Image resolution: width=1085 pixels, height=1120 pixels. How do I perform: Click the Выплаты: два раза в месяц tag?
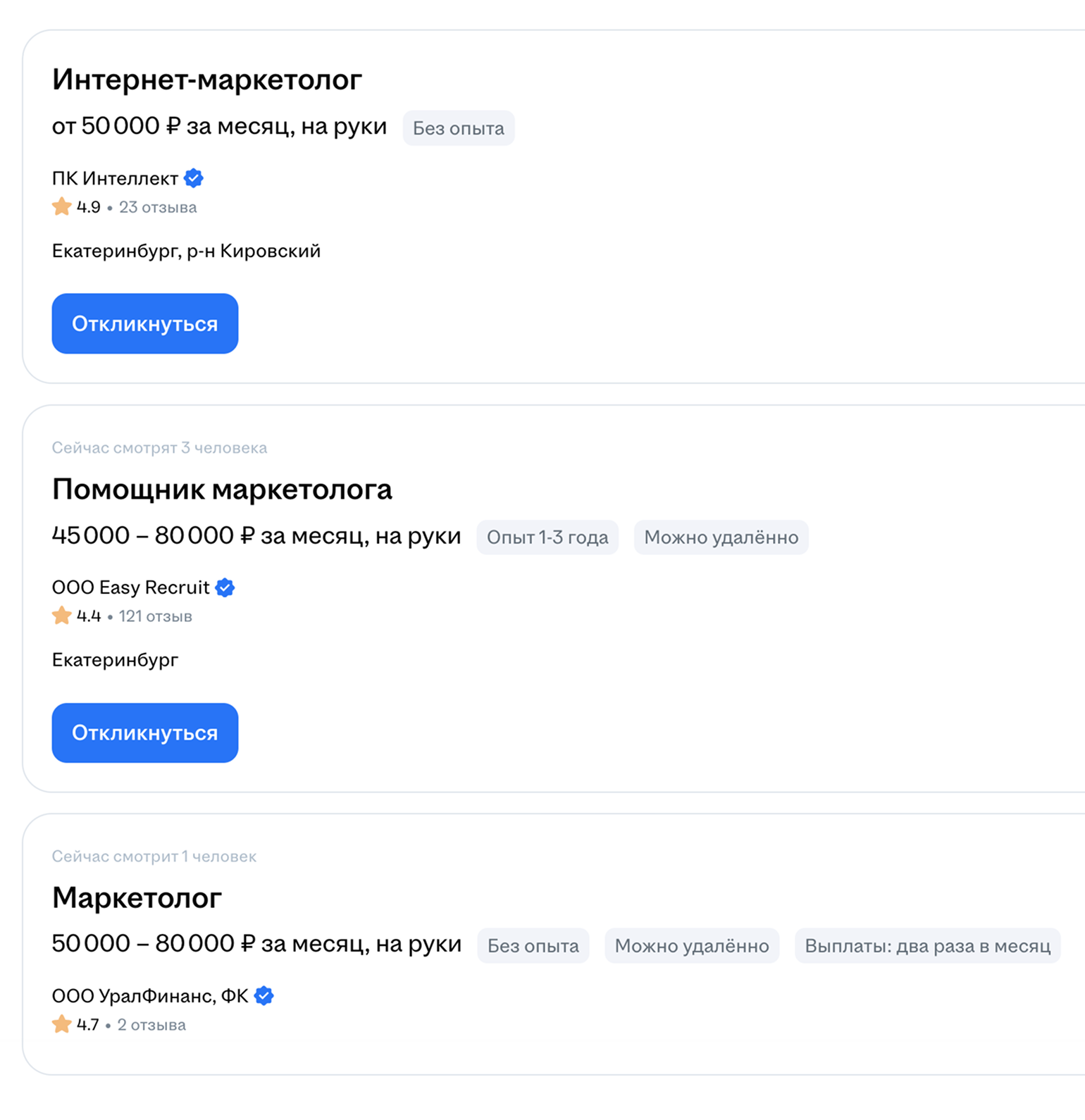click(928, 946)
